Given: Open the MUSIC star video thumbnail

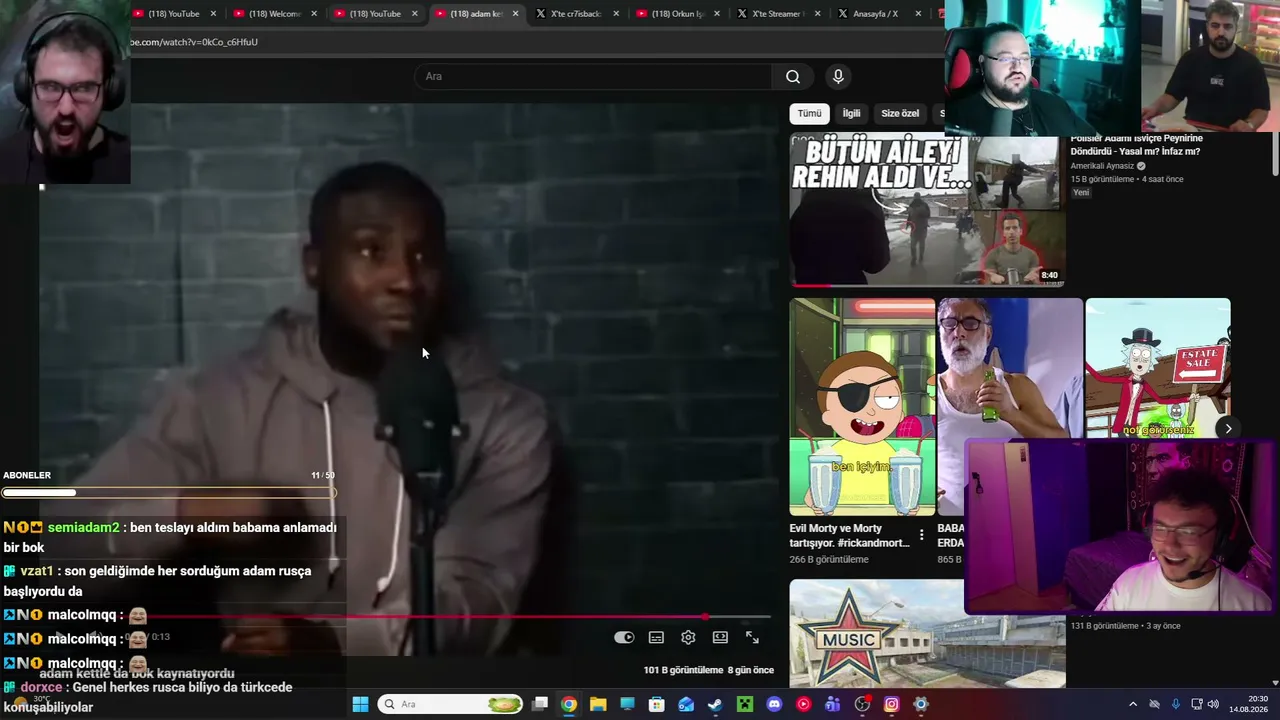Looking at the screenshot, I should [927, 634].
